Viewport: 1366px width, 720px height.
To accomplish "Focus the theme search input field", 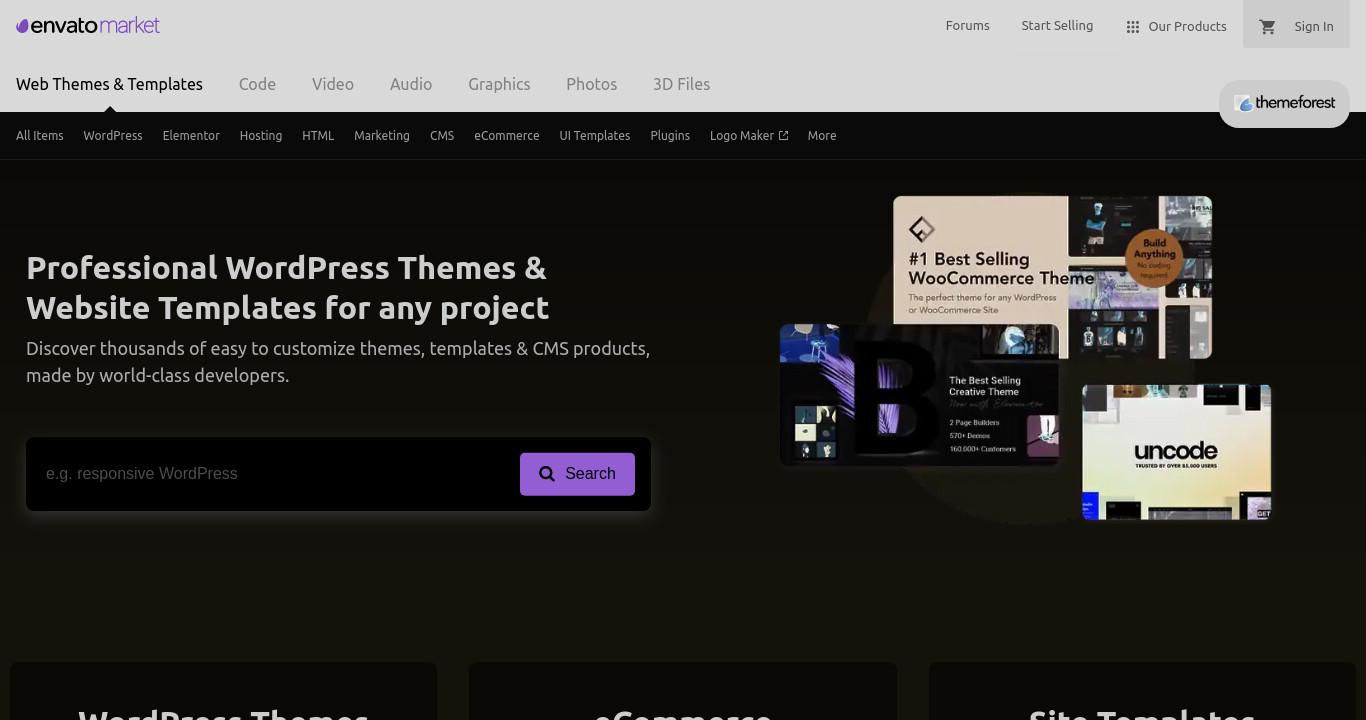I will click(275, 474).
